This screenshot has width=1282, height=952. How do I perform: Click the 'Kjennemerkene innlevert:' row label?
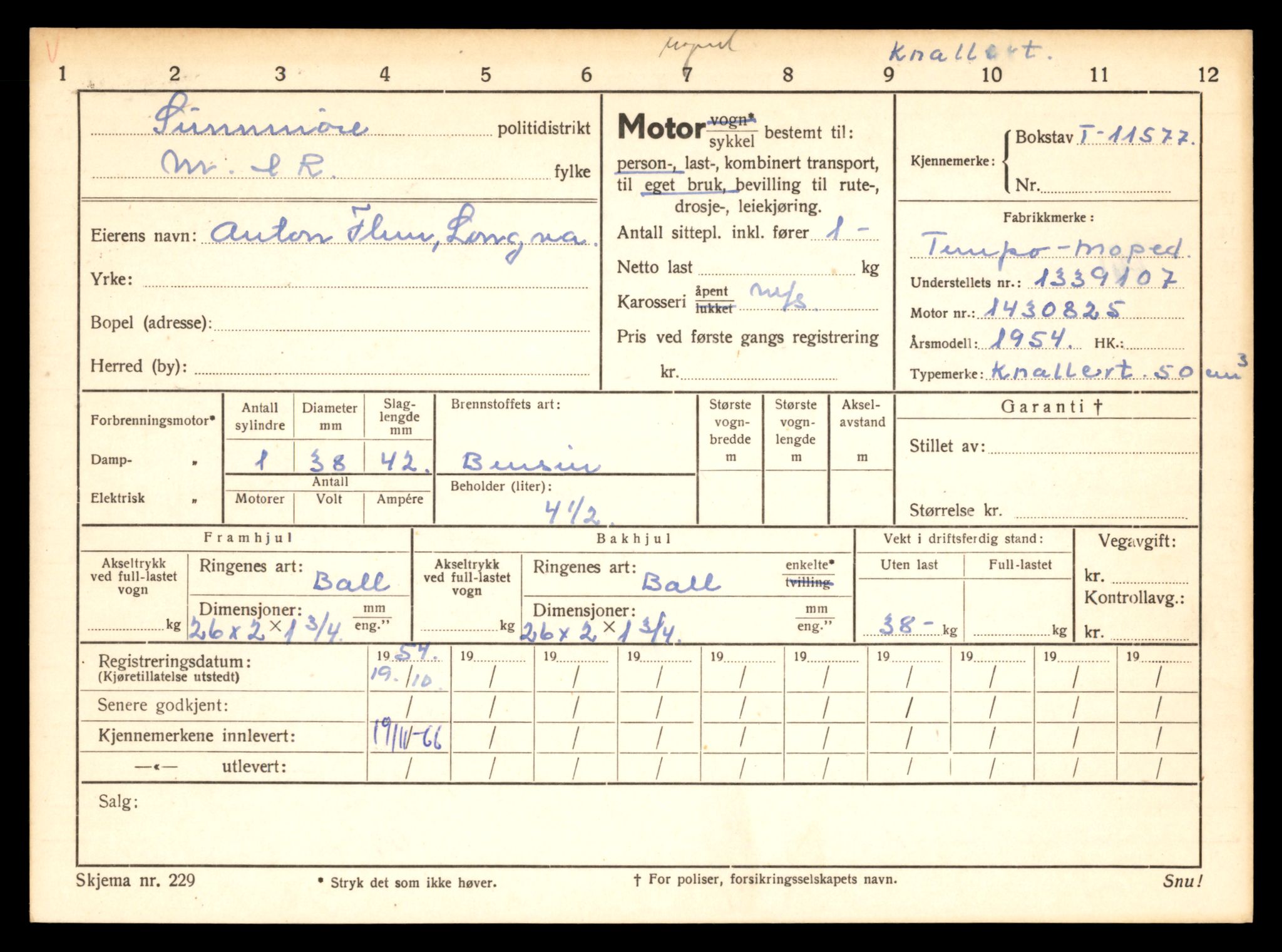point(196,735)
